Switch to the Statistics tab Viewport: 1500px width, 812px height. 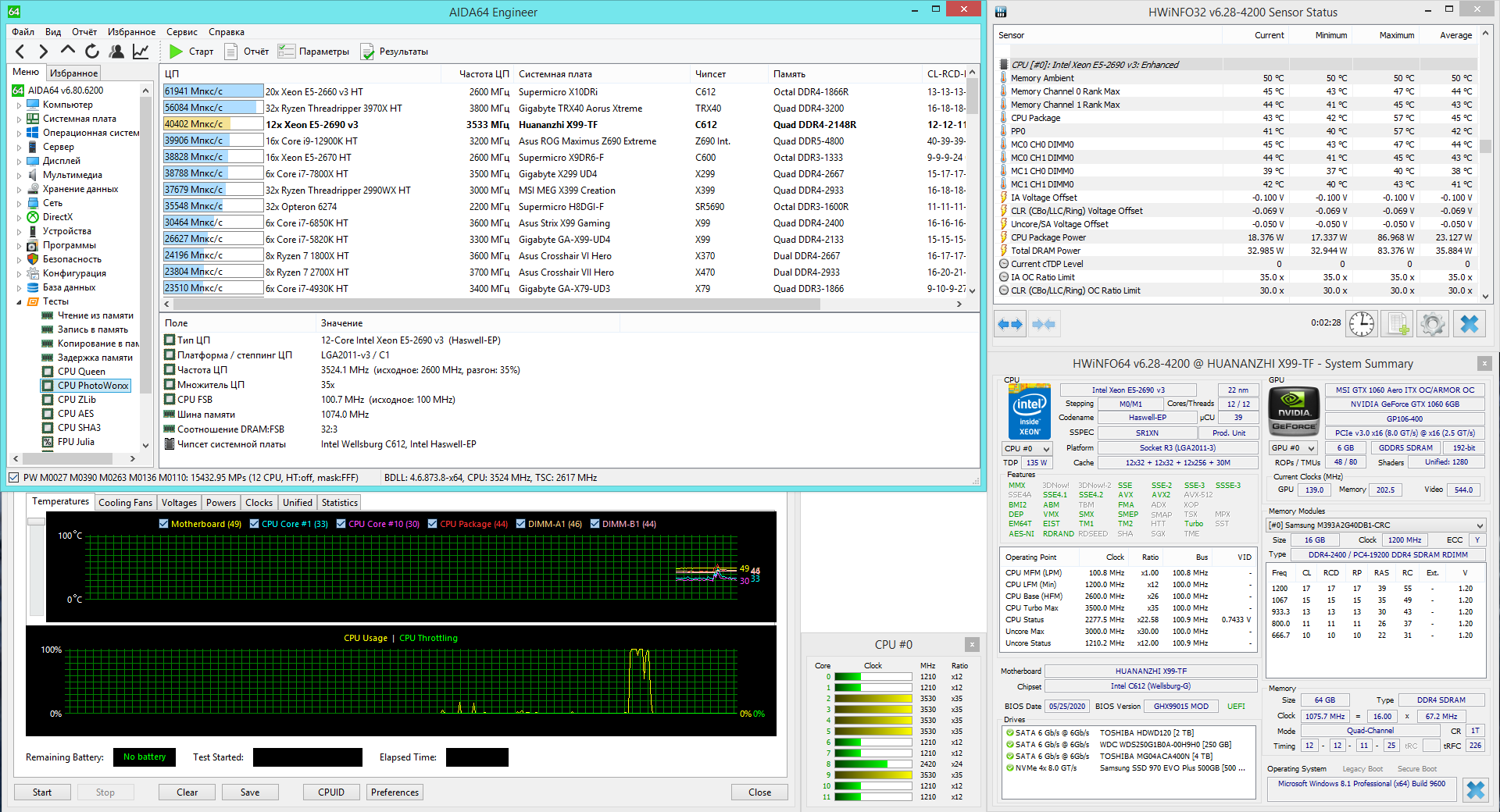click(340, 503)
